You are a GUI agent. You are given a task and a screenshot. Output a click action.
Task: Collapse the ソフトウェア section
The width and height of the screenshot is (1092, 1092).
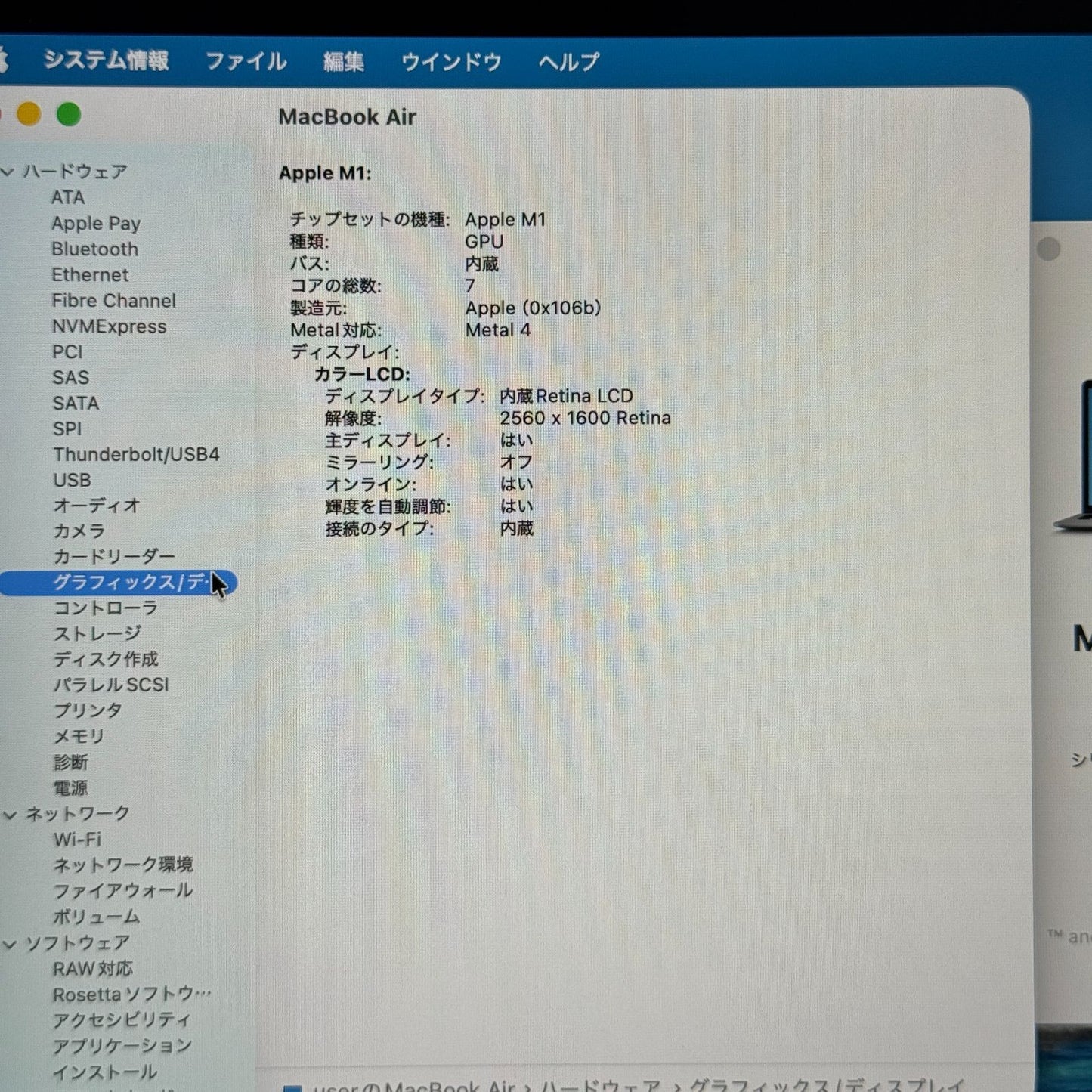coord(10,944)
